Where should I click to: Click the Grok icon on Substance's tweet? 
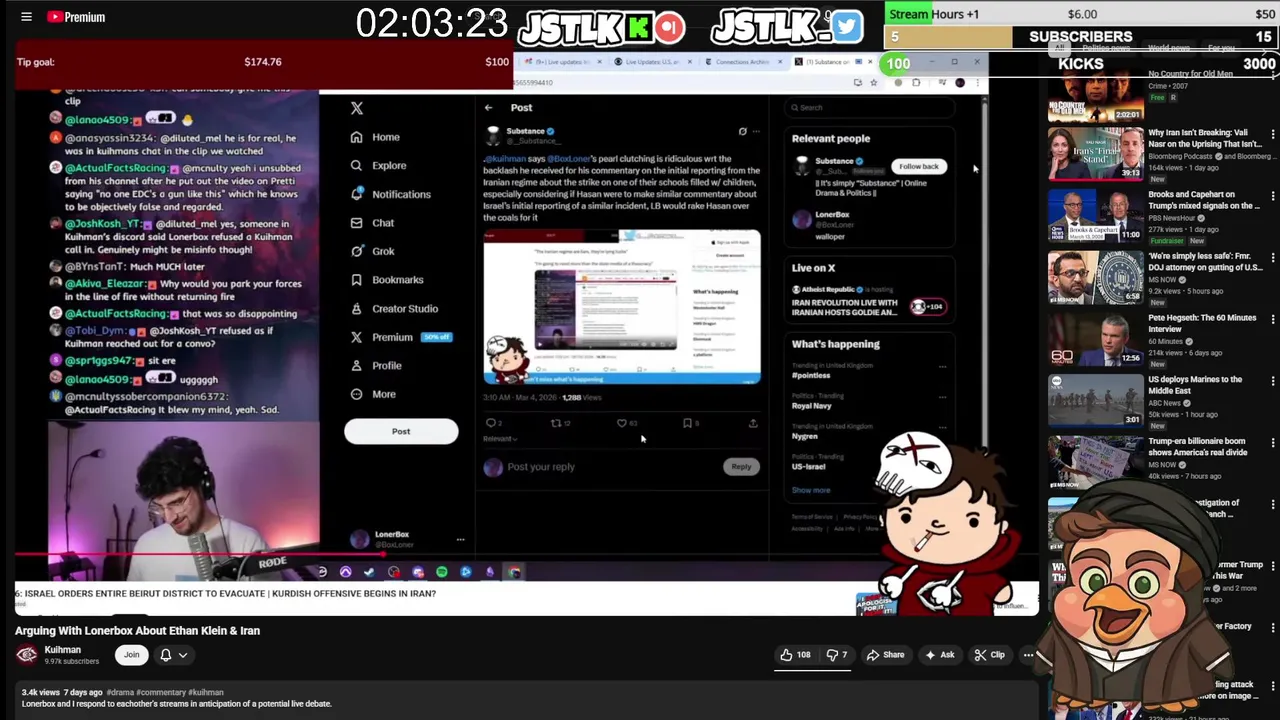(x=742, y=131)
